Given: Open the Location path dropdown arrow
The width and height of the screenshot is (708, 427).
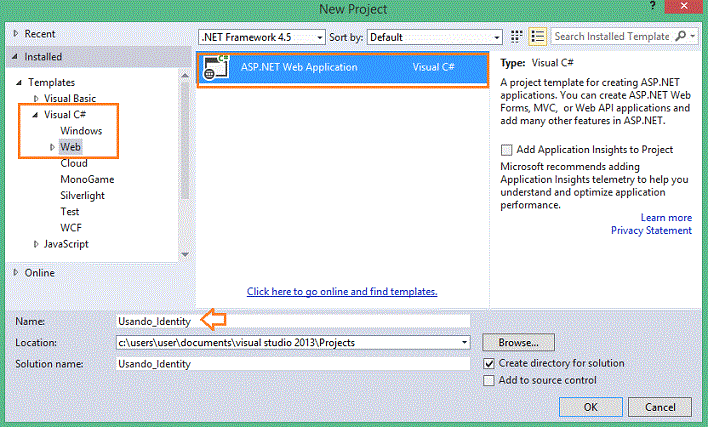Looking at the screenshot, I should click(464, 343).
